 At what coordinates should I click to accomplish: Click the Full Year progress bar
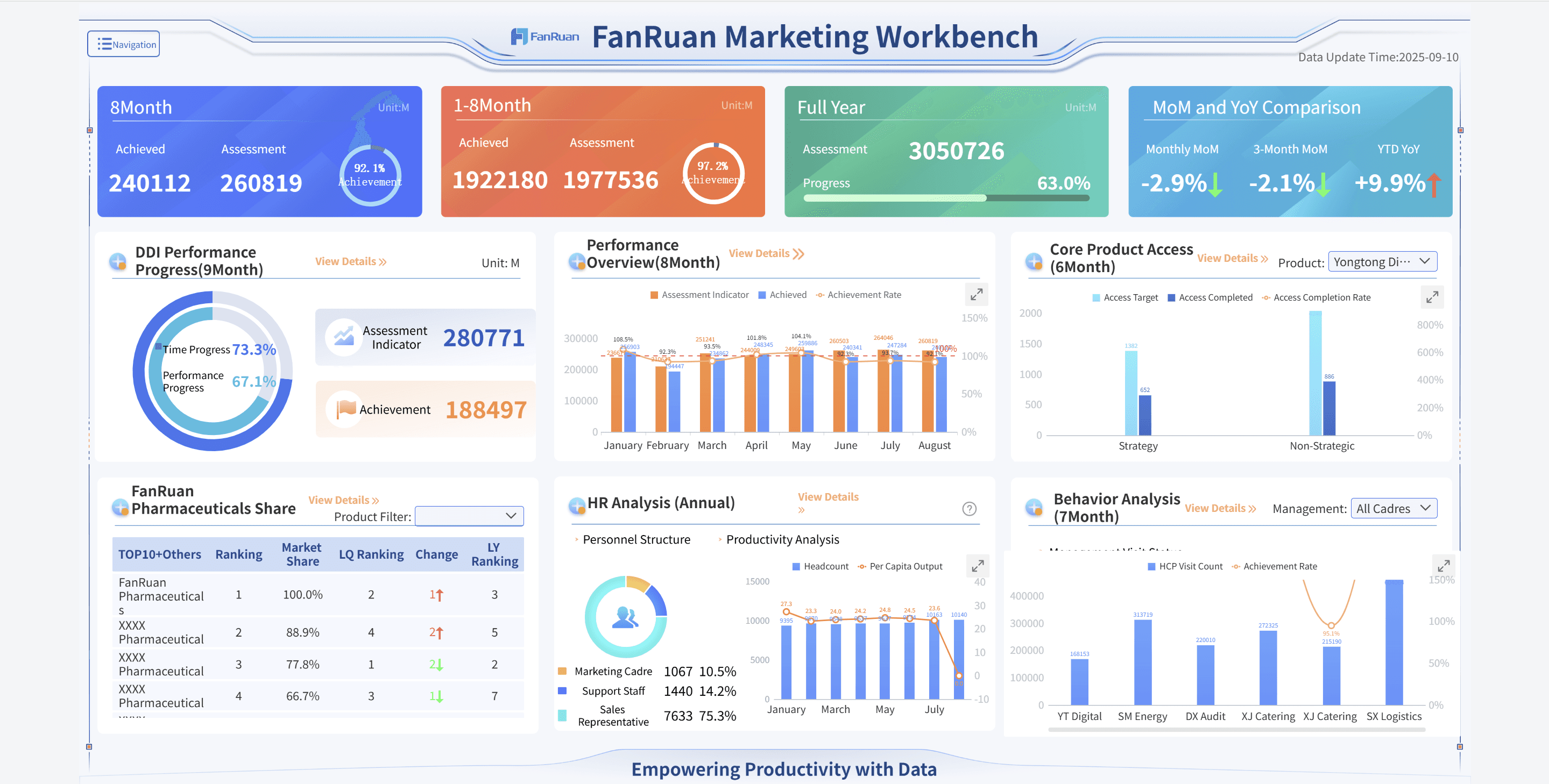point(946,198)
